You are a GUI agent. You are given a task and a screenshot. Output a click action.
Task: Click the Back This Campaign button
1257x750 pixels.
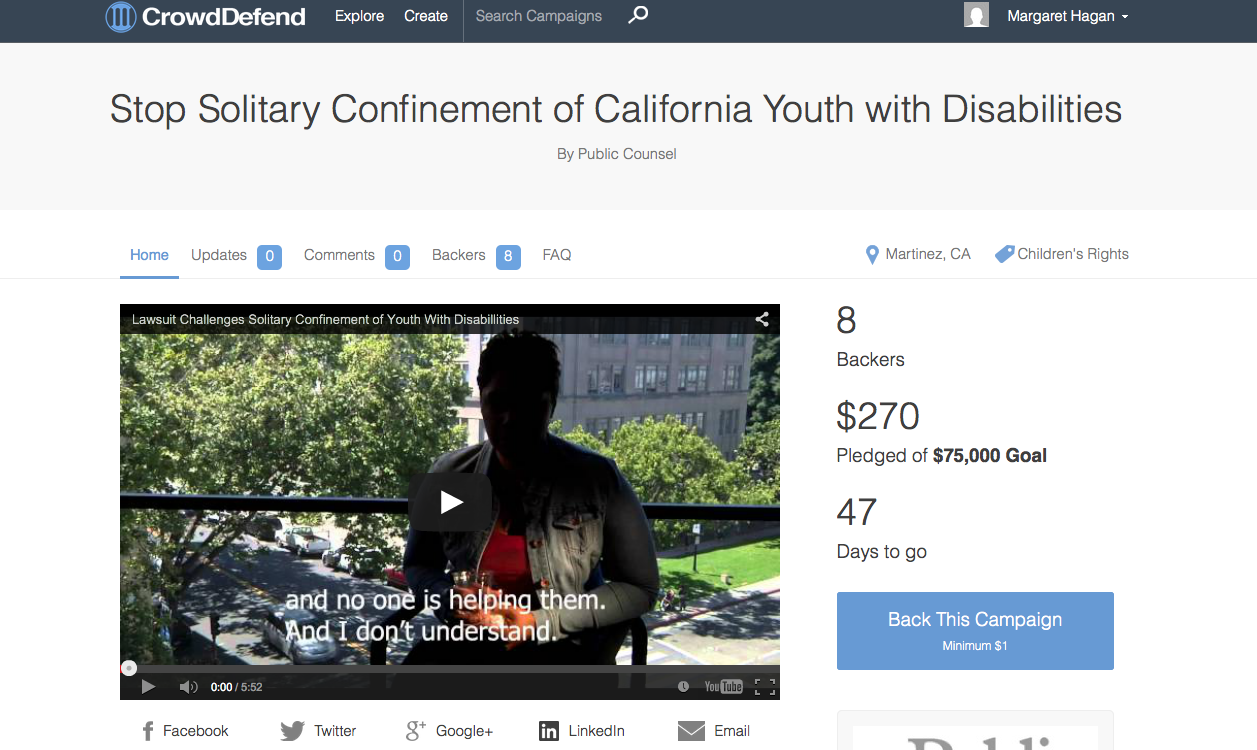click(x=975, y=630)
